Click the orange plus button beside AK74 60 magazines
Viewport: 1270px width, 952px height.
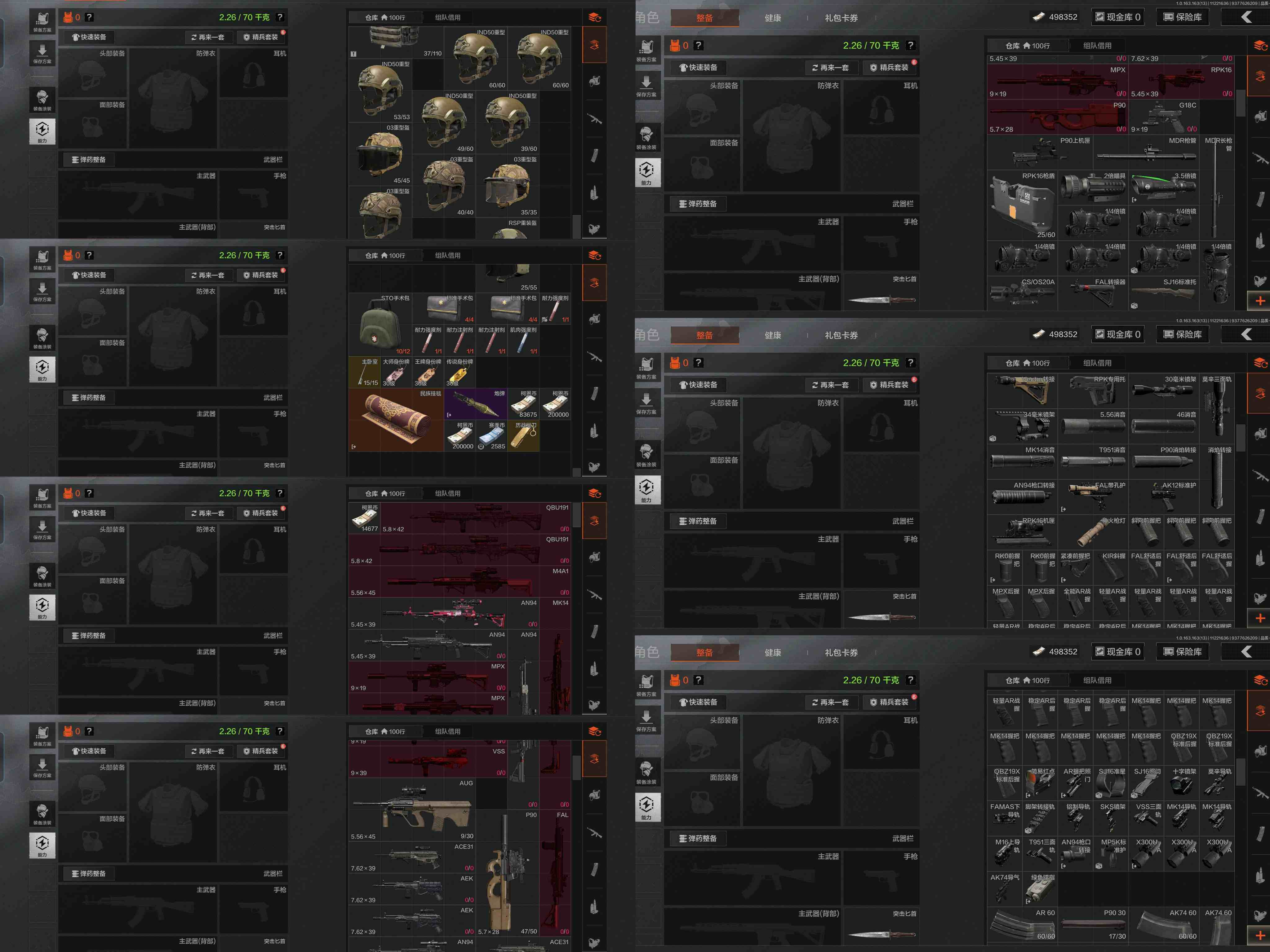(x=1260, y=935)
